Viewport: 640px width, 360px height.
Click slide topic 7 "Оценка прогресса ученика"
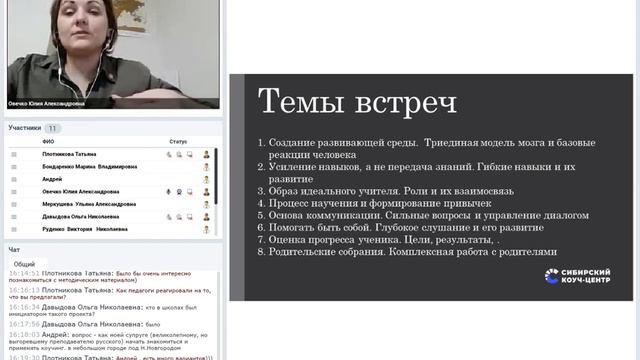pyautogui.click(x=378, y=240)
